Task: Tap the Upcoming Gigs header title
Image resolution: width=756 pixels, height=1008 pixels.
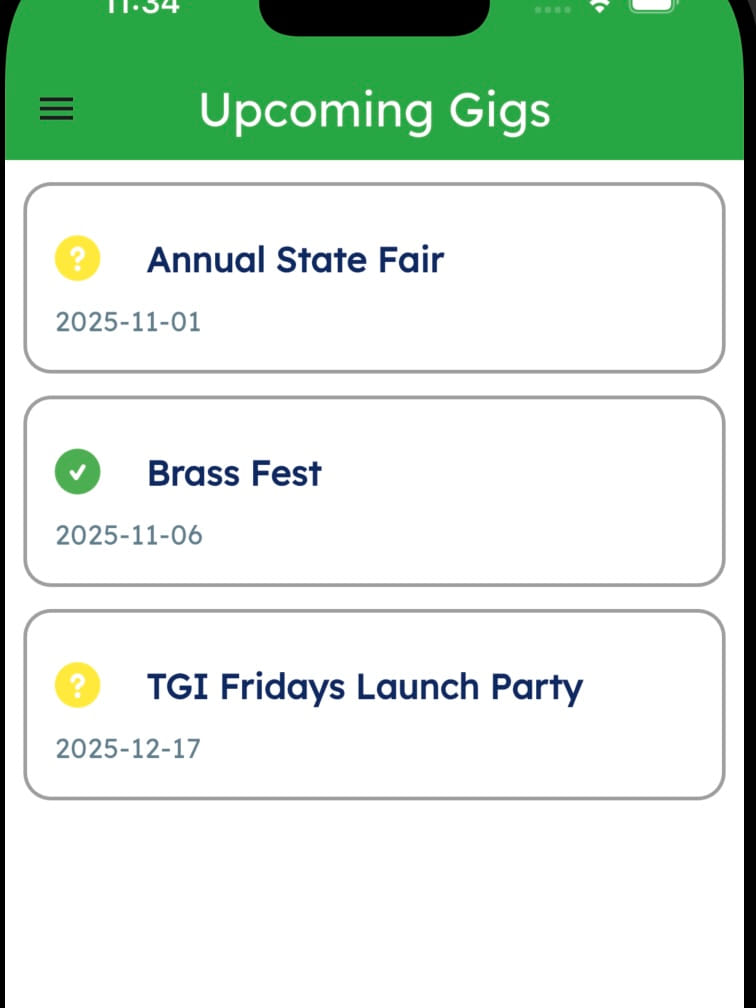Action: coord(374,110)
